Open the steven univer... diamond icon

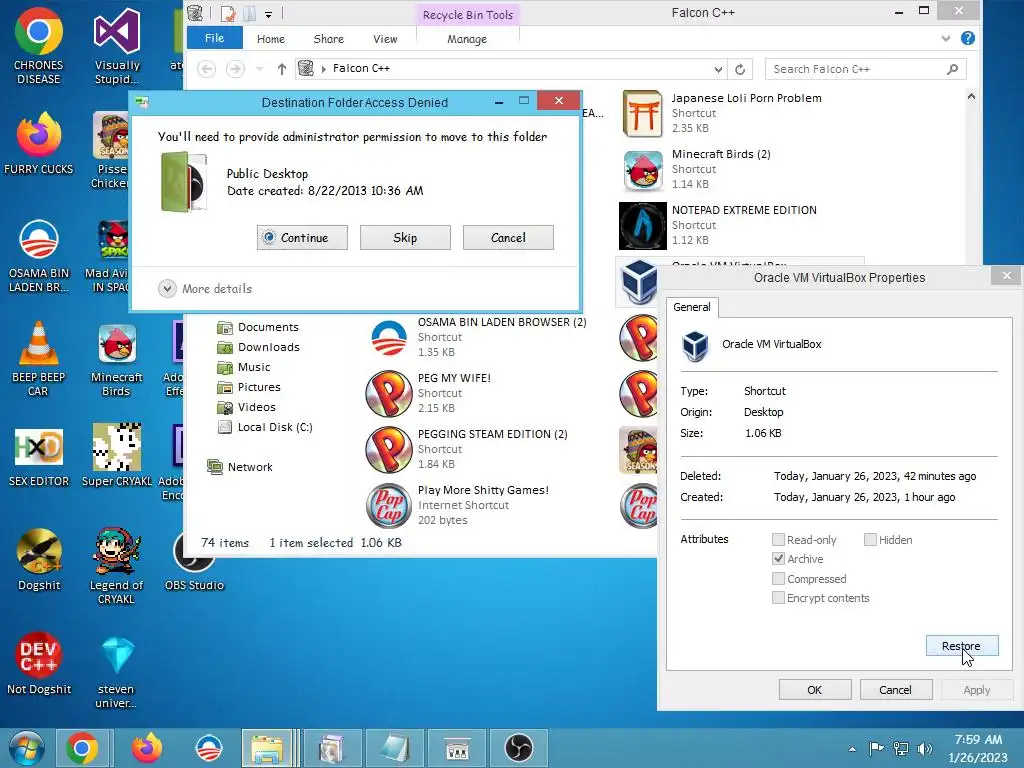116,671
